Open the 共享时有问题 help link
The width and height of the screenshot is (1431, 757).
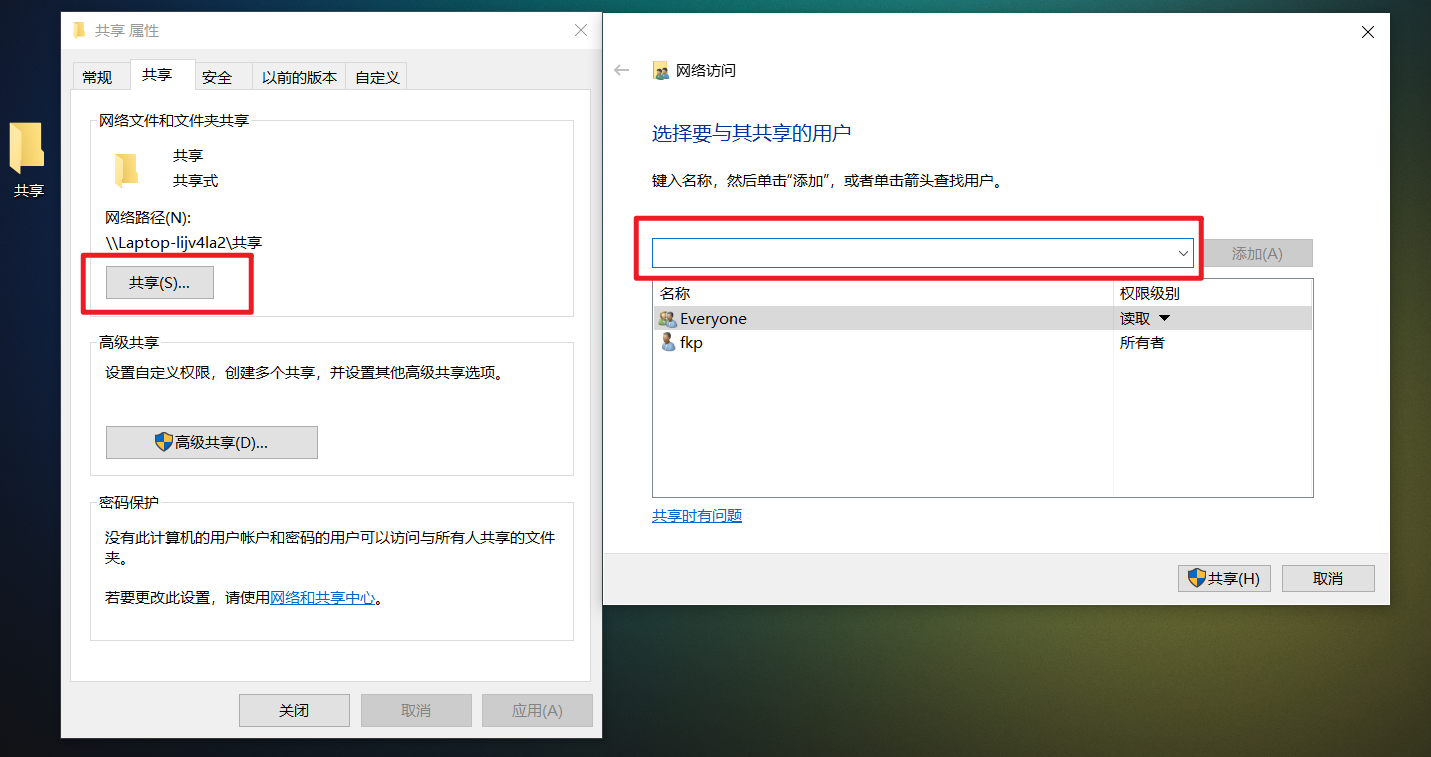[x=697, y=516]
